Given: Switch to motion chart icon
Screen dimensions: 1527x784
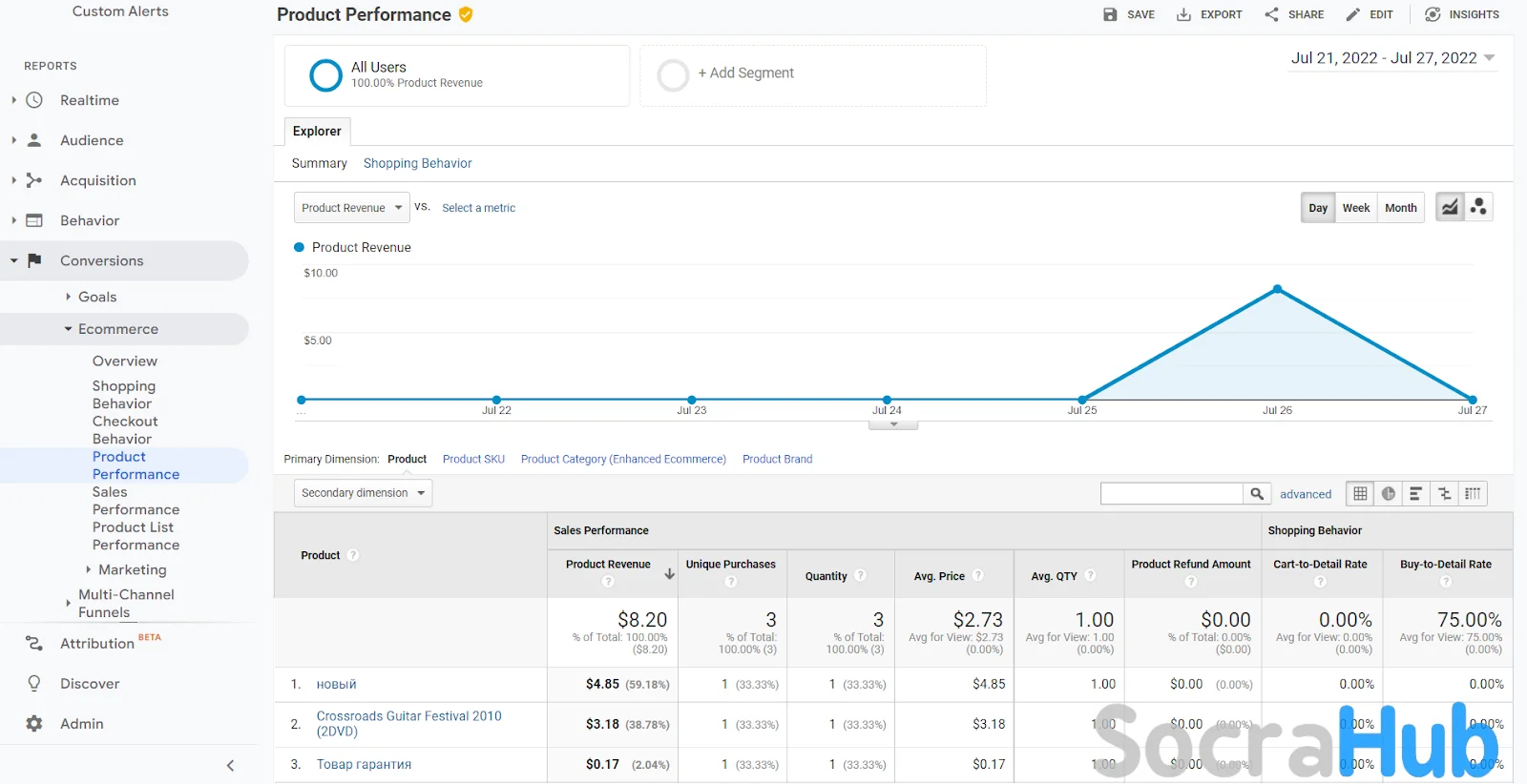Looking at the screenshot, I should click(x=1478, y=207).
